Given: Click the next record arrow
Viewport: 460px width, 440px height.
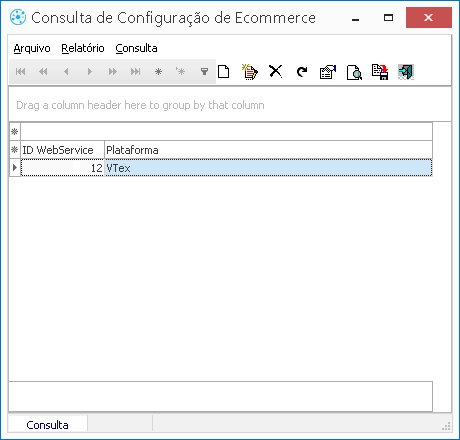Looking at the screenshot, I should 89,71.
